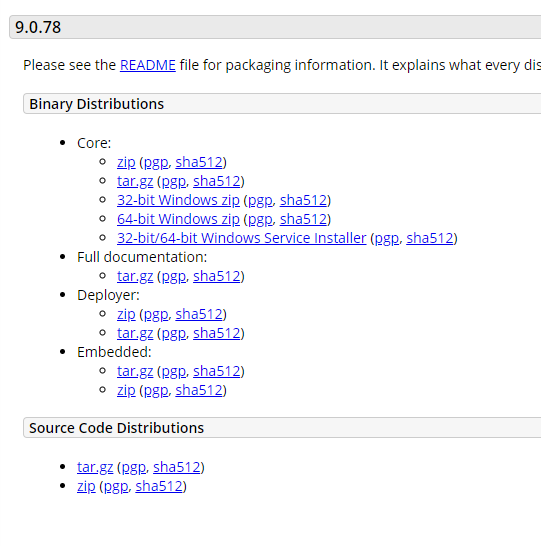The image size is (541, 546).
Task: Open the README file link
Action: tap(148, 65)
